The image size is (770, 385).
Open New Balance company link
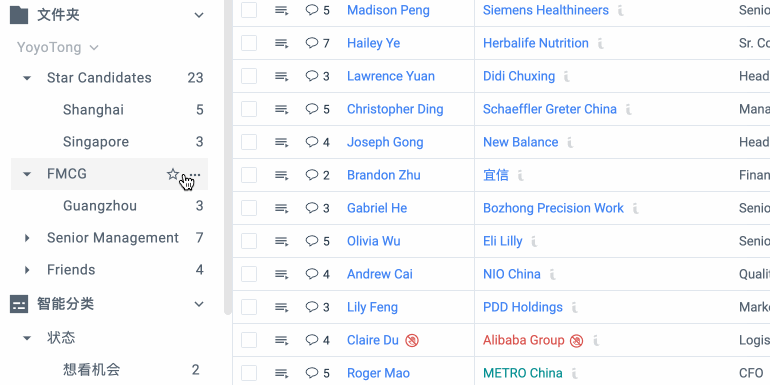point(521,142)
